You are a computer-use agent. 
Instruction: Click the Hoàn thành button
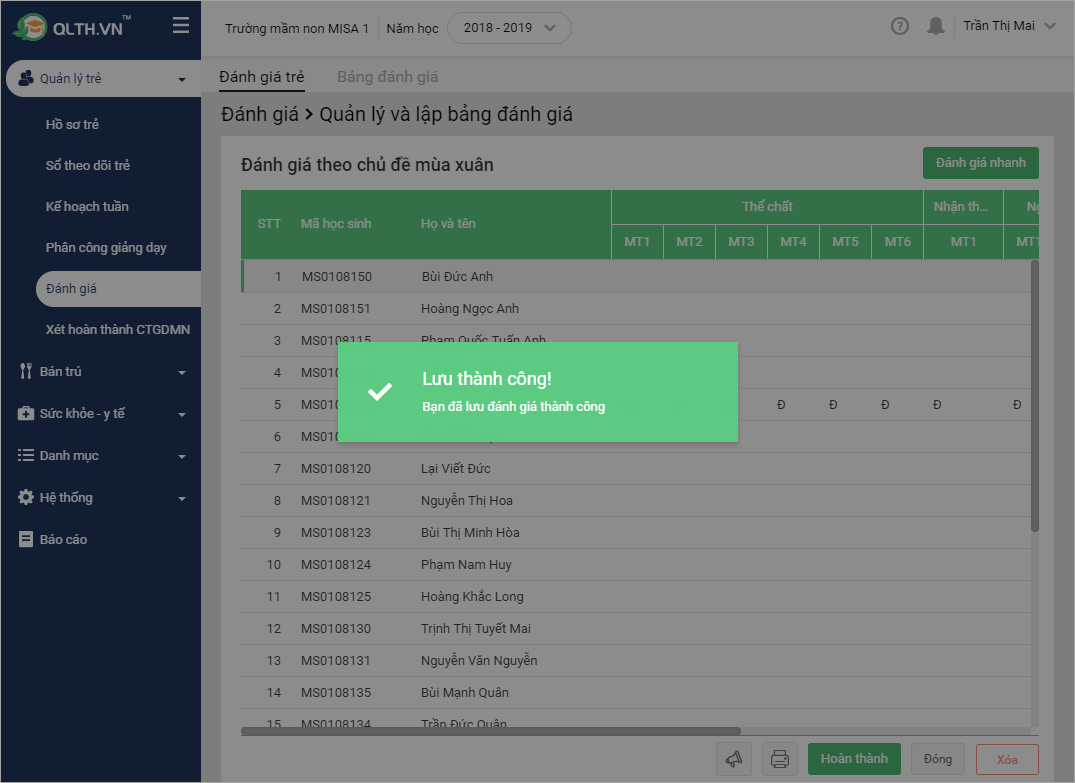(x=854, y=759)
